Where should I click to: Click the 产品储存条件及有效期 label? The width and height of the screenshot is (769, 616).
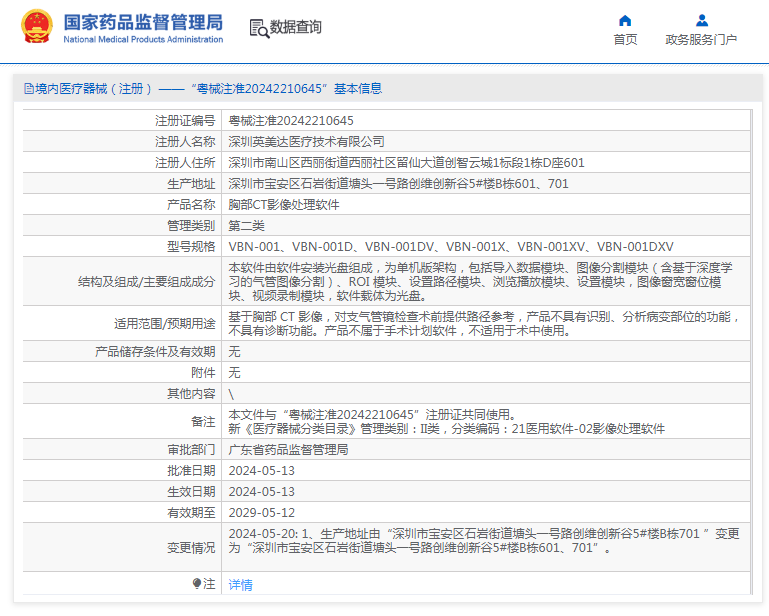click(x=155, y=352)
